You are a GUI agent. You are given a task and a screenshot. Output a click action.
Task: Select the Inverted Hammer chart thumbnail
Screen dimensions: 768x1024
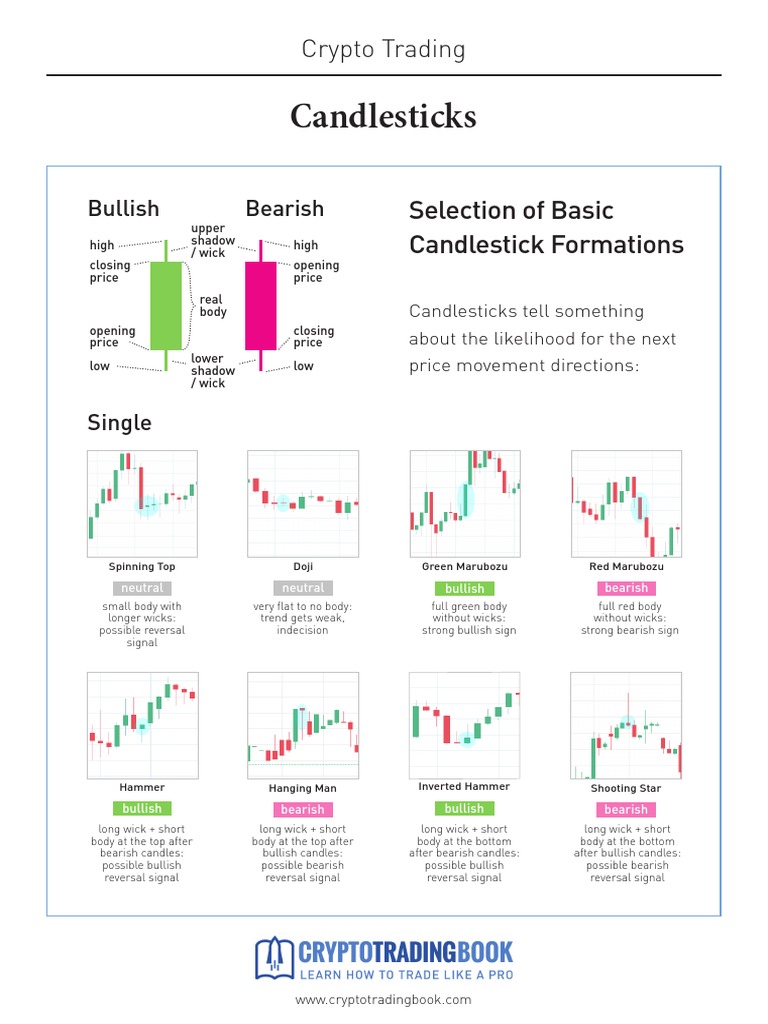click(x=465, y=725)
